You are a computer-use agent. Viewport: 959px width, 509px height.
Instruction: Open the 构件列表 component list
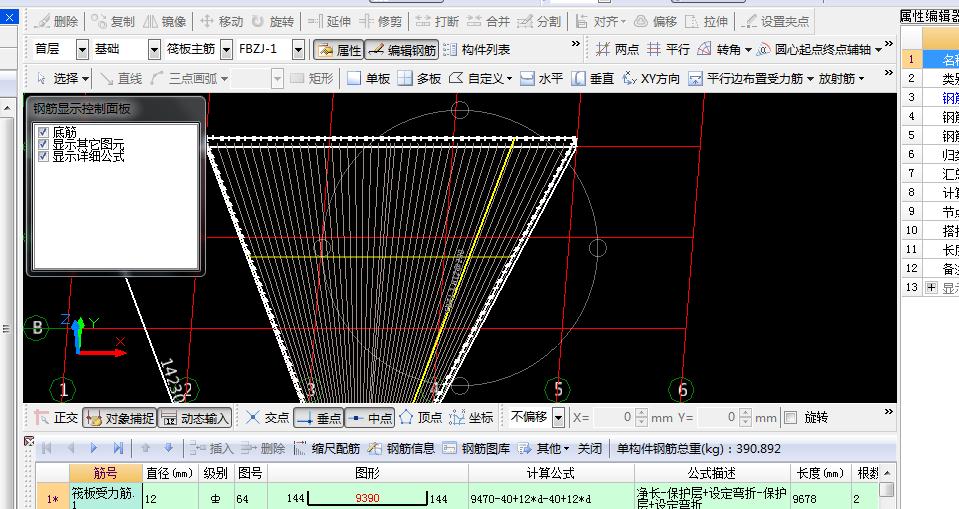[476, 50]
